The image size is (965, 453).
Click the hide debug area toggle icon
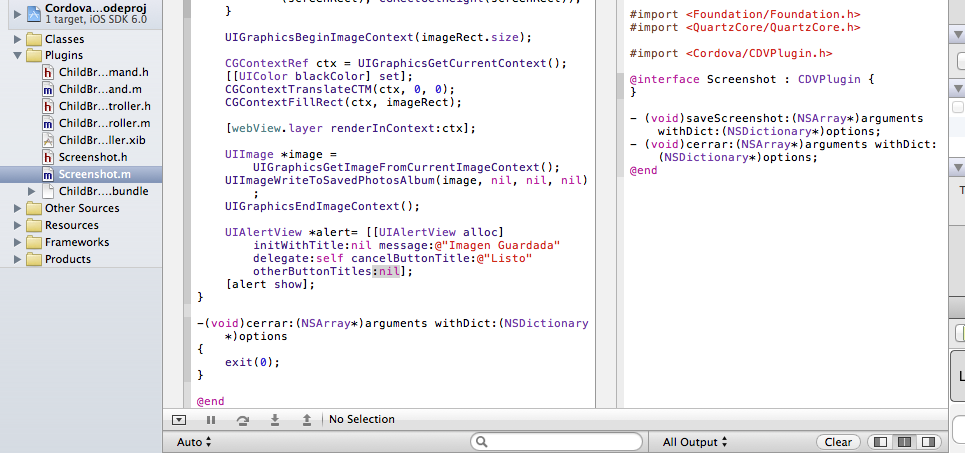tap(178, 420)
